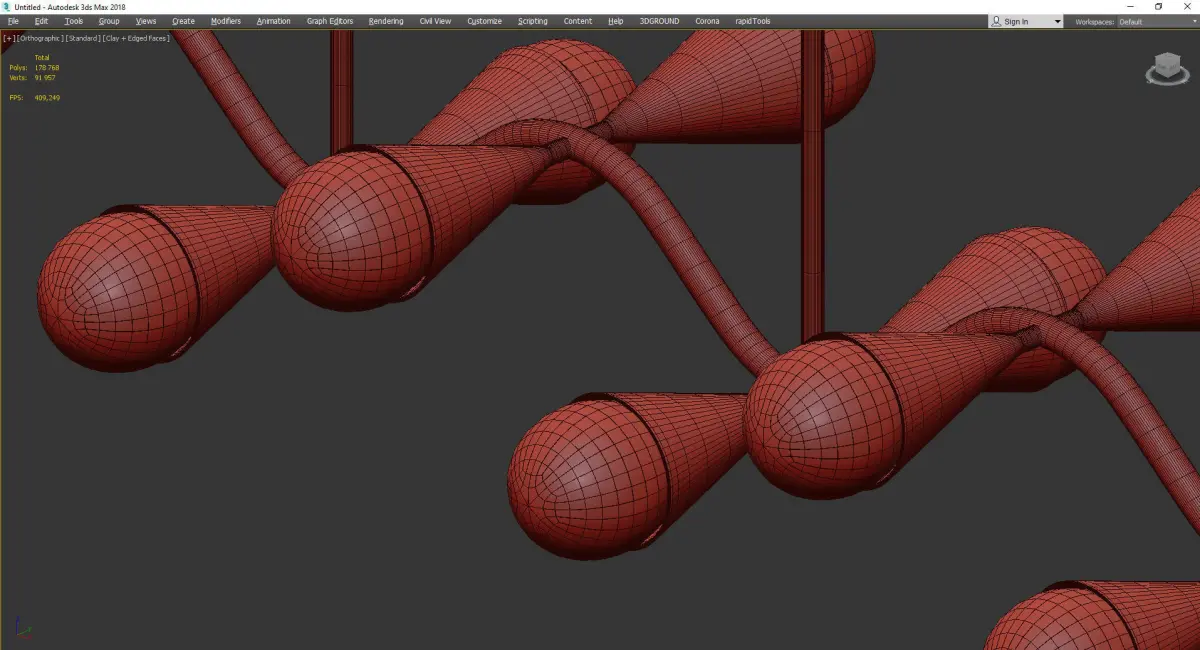Open the Workspaces Default dropdown
This screenshot has height=650, width=1200.
[x=1156, y=21]
